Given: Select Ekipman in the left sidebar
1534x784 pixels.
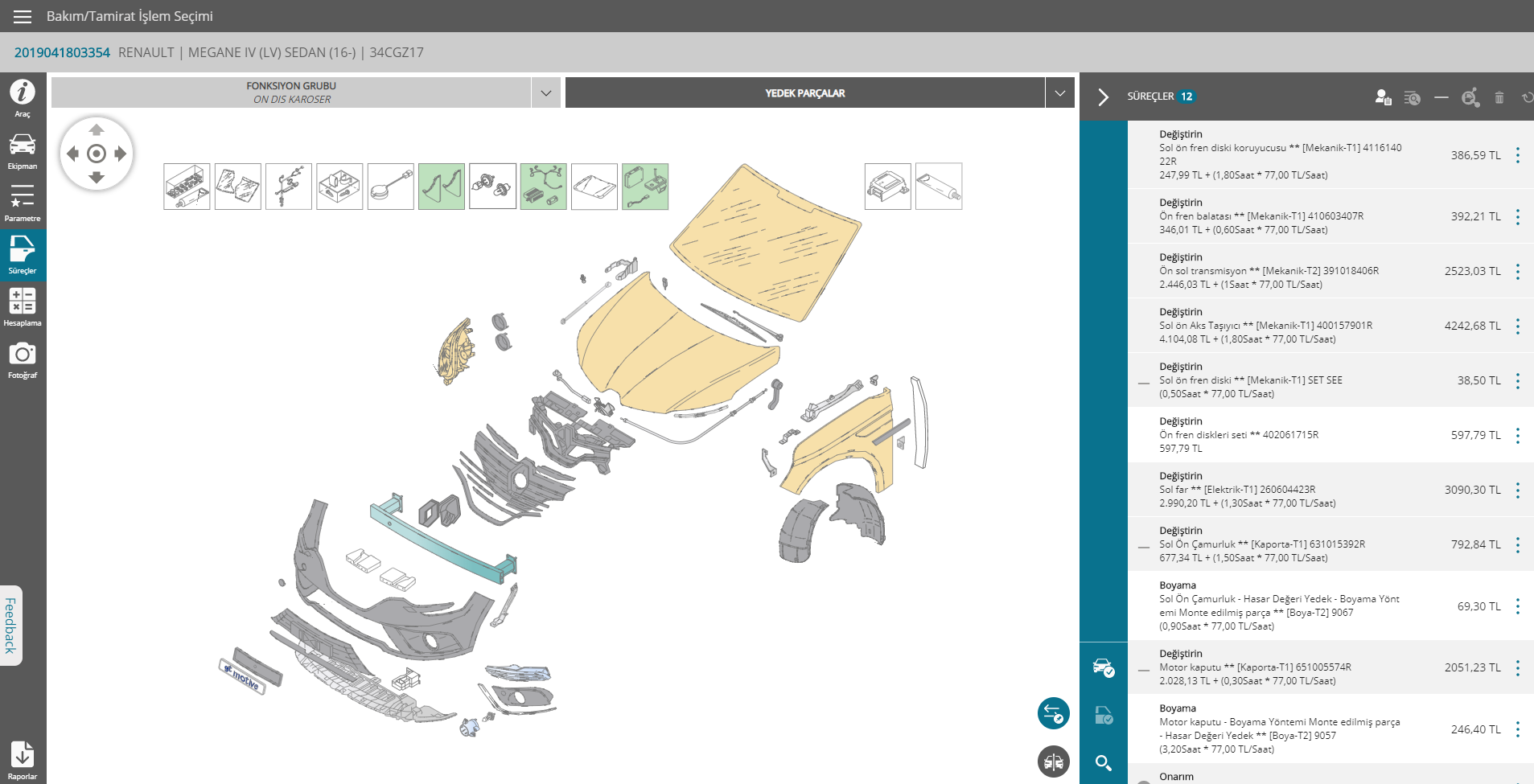Looking at the screenshot, I should tap(23, 151).
